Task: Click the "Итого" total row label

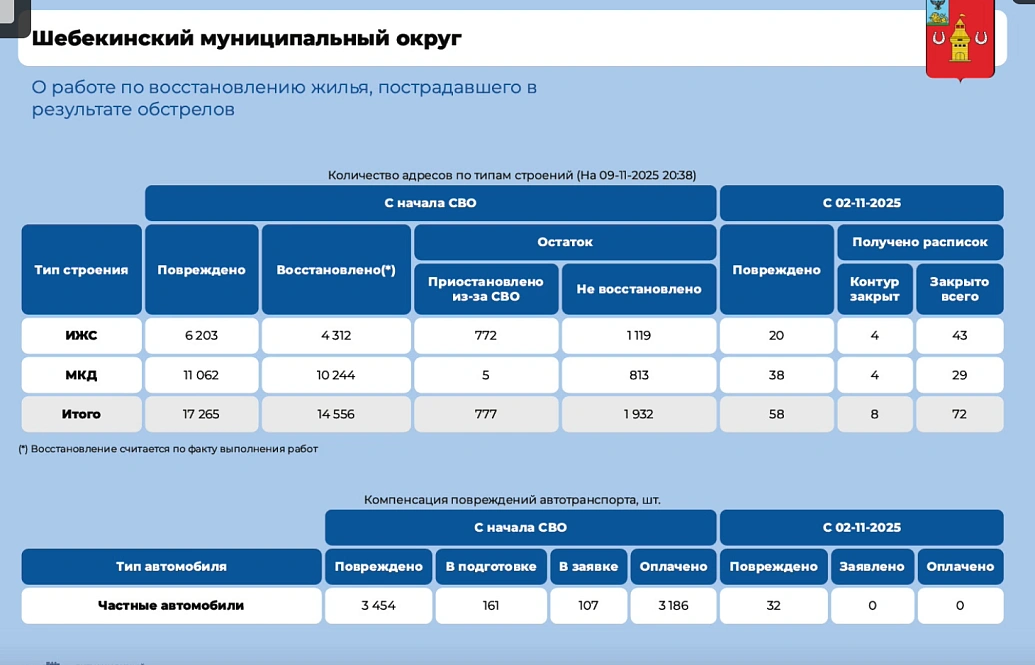Action: (81, 414)
